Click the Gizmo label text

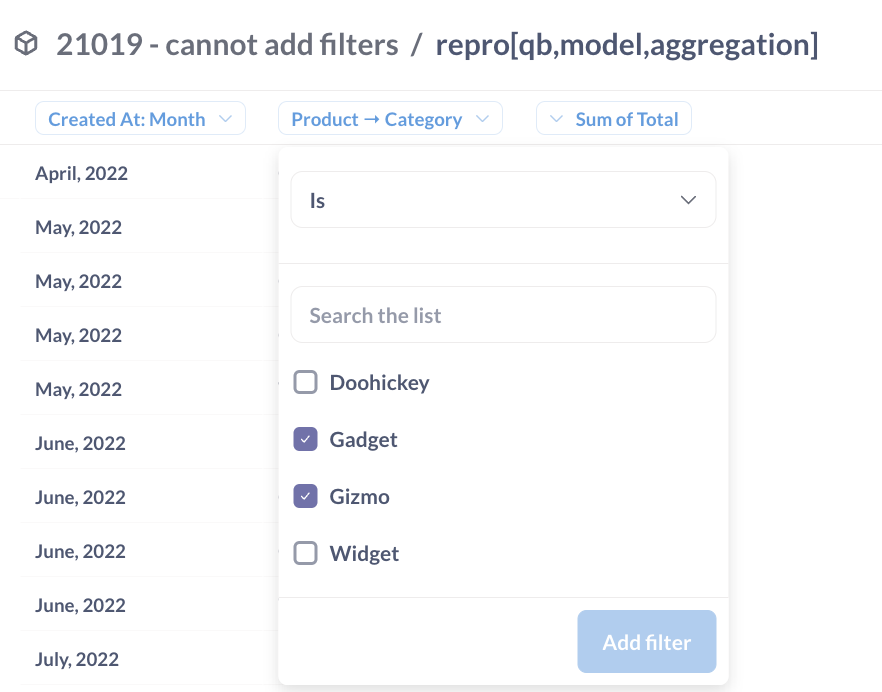pos(358,496)
